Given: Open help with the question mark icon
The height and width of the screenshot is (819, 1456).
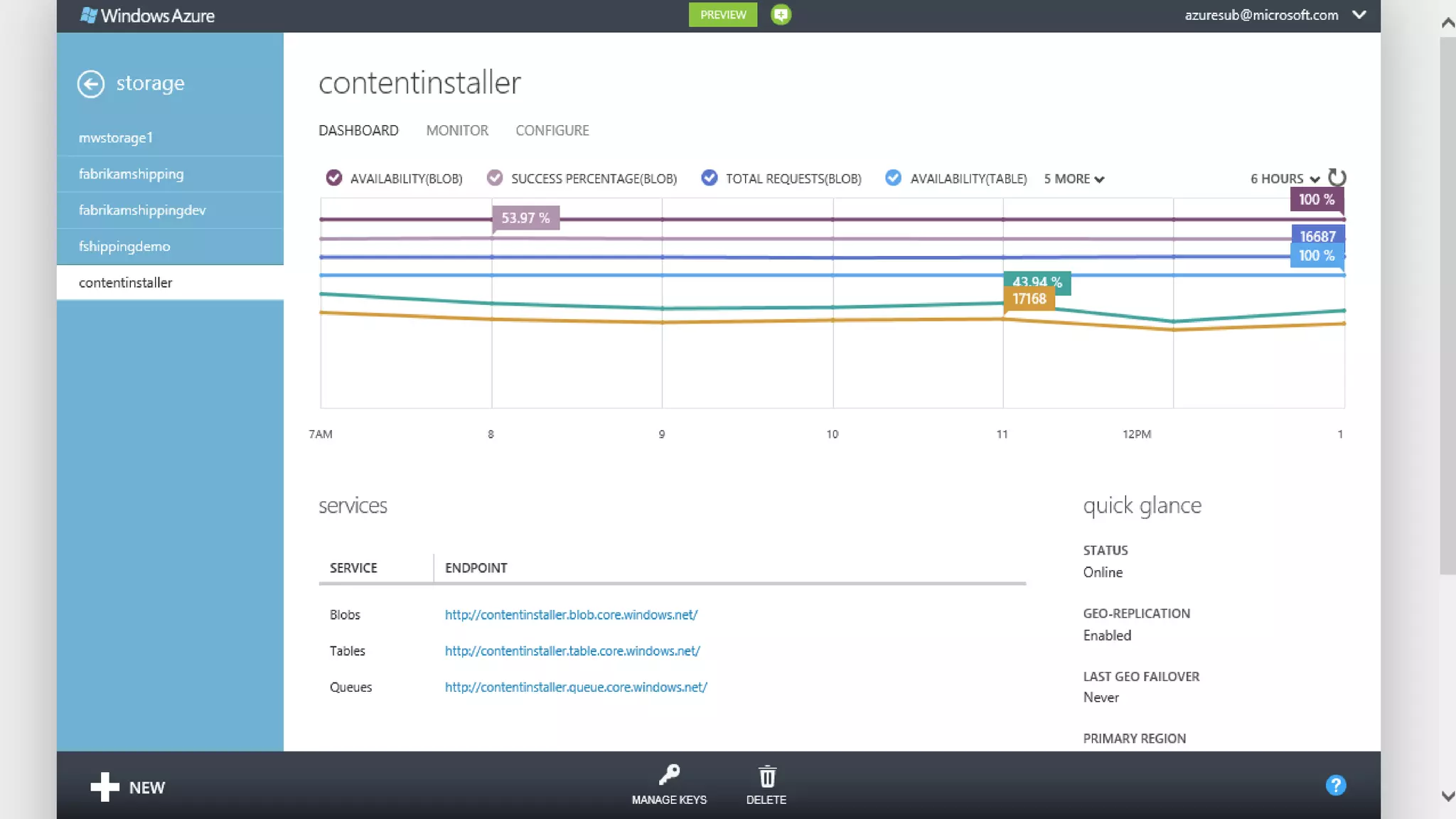Looking at the screenshot, I should click(x=1335, y=786).
